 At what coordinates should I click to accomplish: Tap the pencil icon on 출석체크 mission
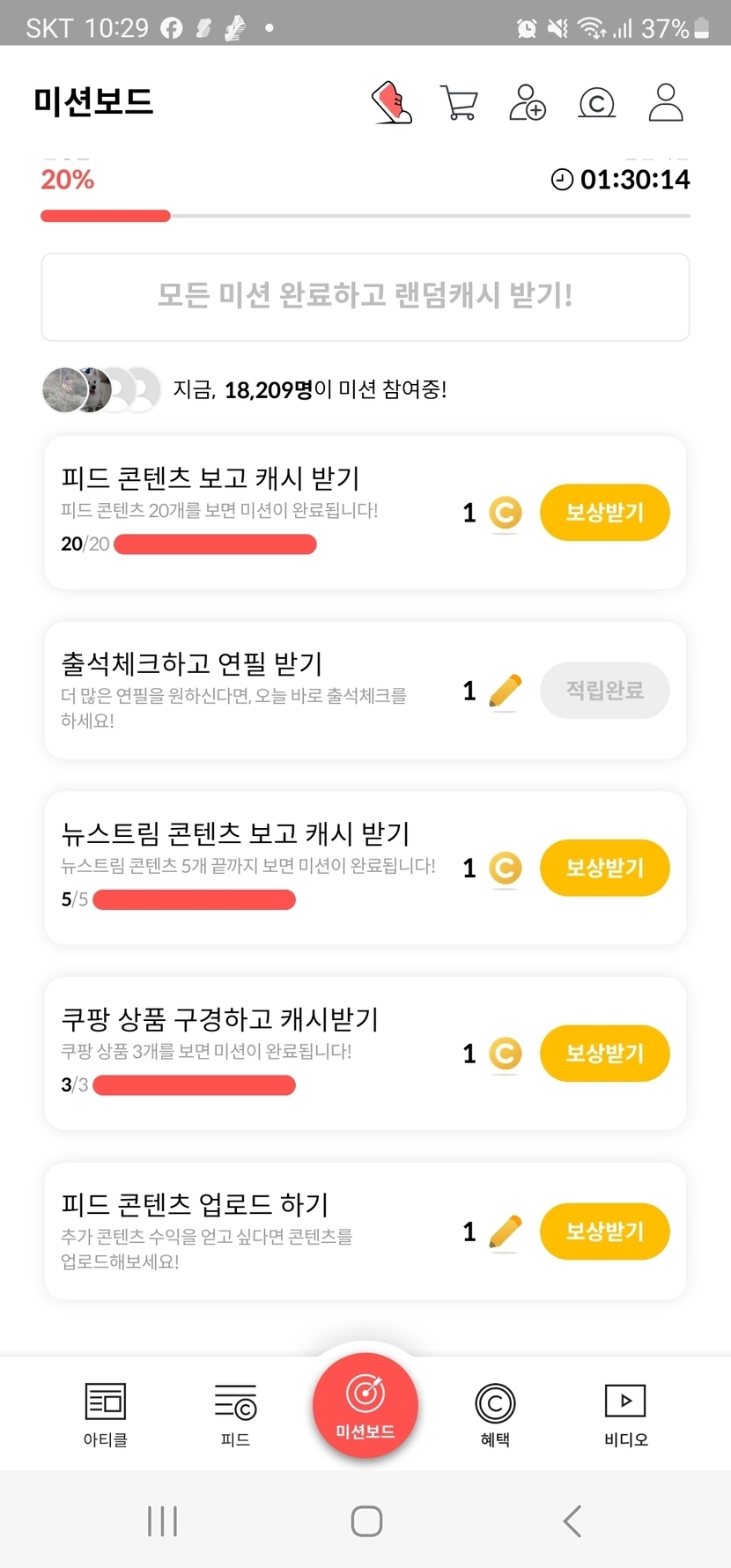(x=506, y=692)
